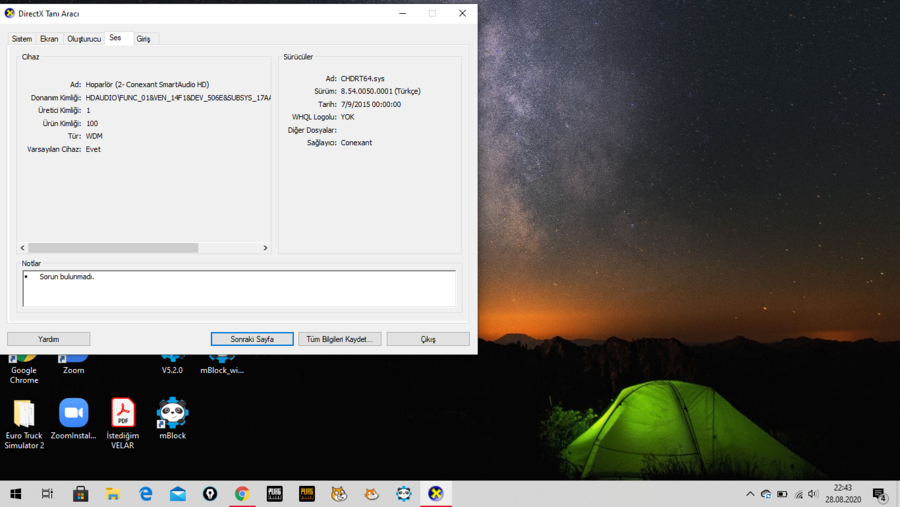The image size is (900, 507).
Task: Click the Sağlayıcı value Conexant
Action: click(x=356, y=143)
